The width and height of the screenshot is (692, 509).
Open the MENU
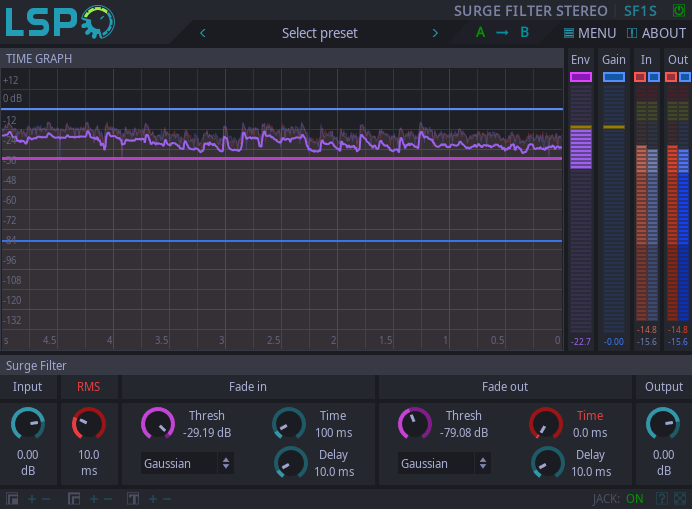tap(590, 33)
